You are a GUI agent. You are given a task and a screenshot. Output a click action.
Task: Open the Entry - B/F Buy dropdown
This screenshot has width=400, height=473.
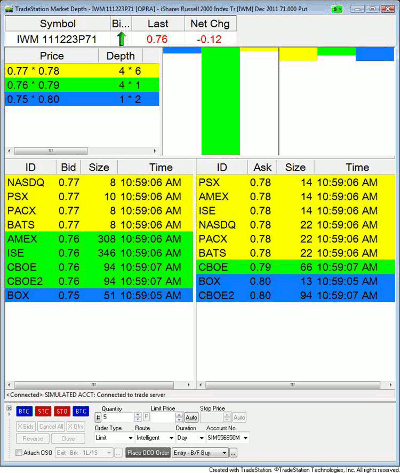tap(200, 453)
